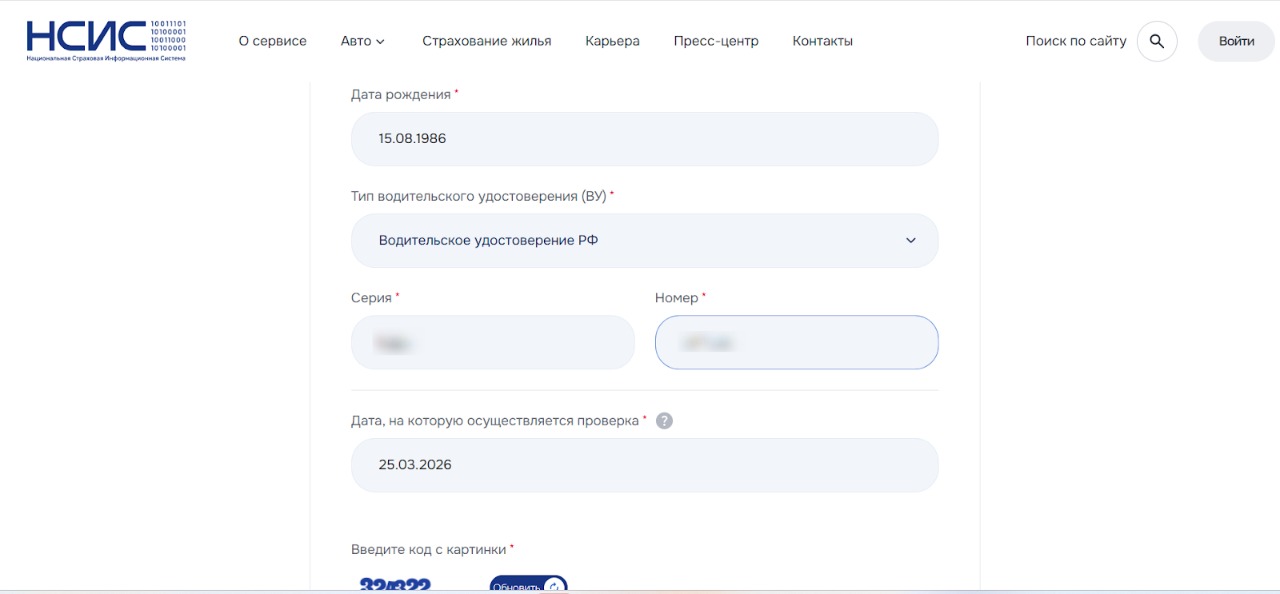Screen dimensions: 1280x594
Task: Click the search magnifier icon
Action: [1157, 41]
